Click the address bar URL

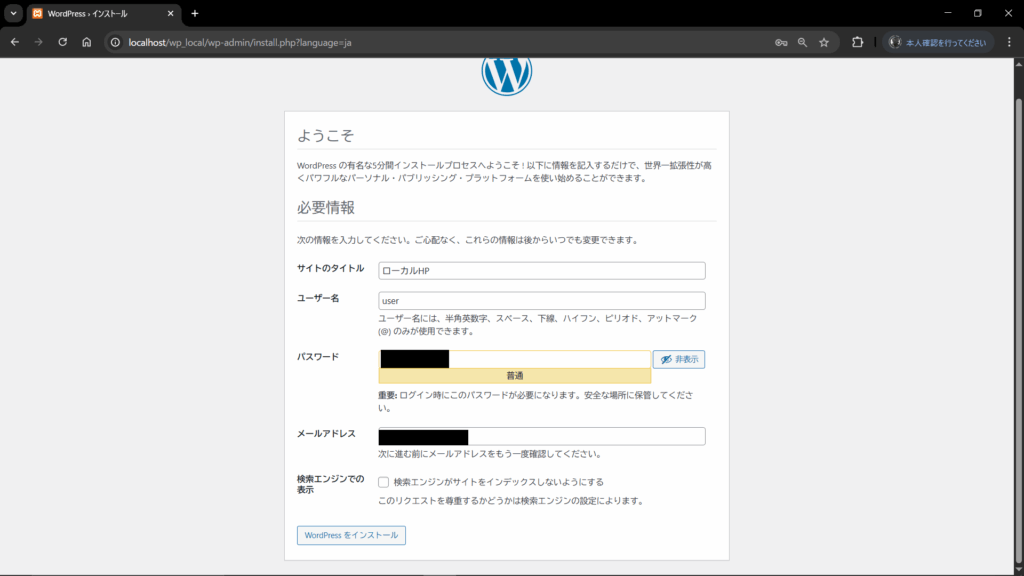point(240,42)
